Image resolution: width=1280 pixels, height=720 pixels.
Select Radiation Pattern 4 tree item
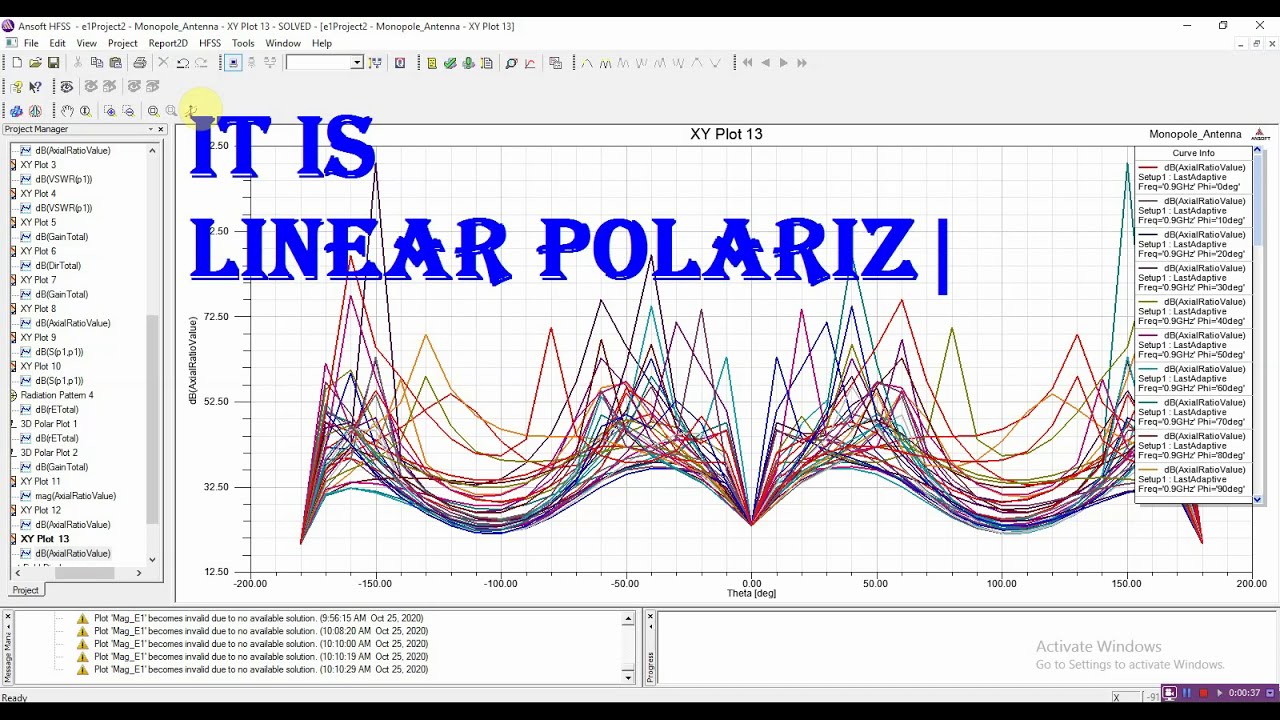57,395
